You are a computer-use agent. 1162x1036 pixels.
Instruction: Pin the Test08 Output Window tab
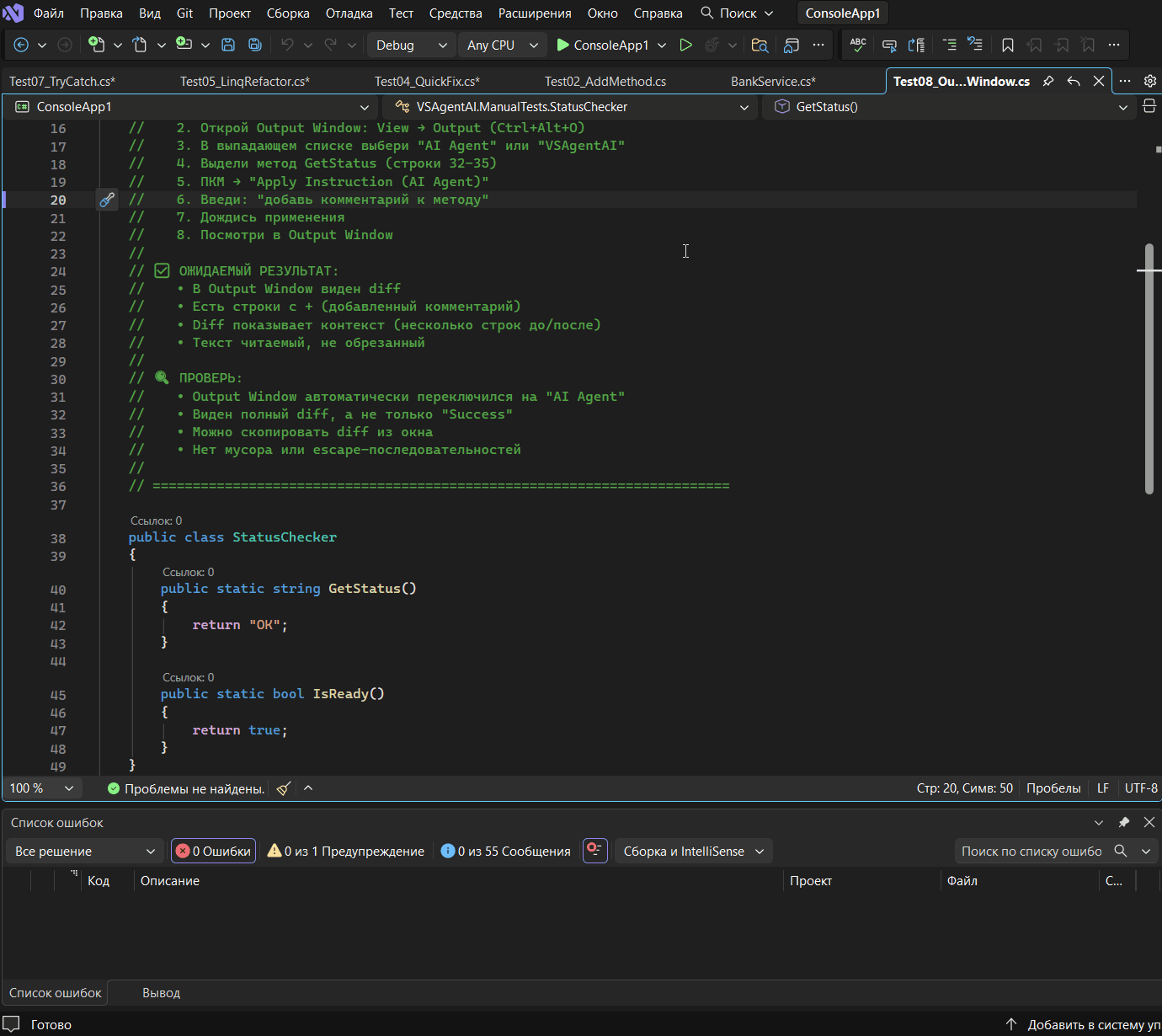point(1048,81)
